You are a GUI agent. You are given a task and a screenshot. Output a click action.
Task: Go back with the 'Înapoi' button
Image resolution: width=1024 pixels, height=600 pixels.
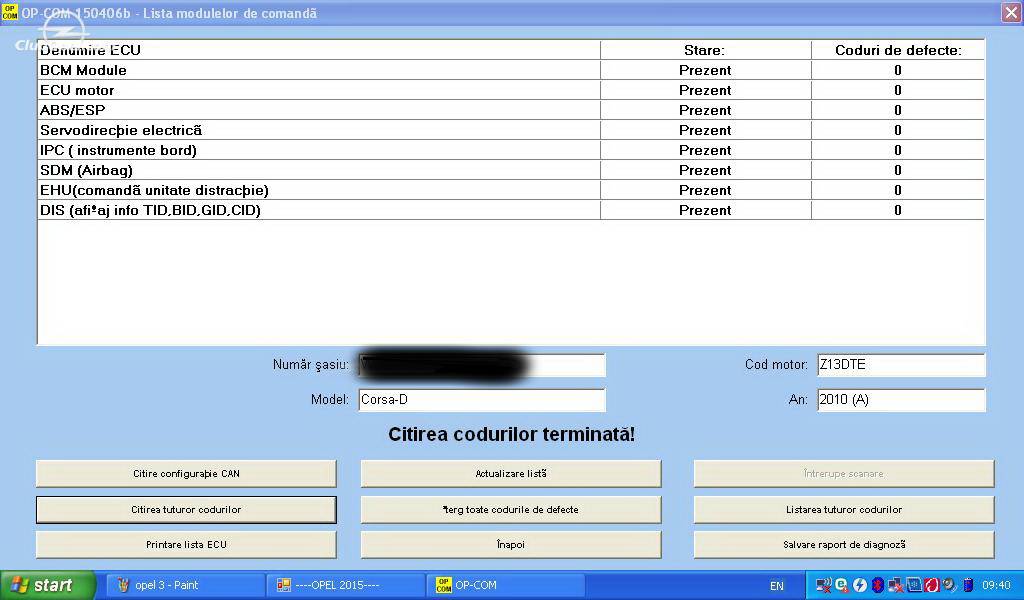(511, 545)
